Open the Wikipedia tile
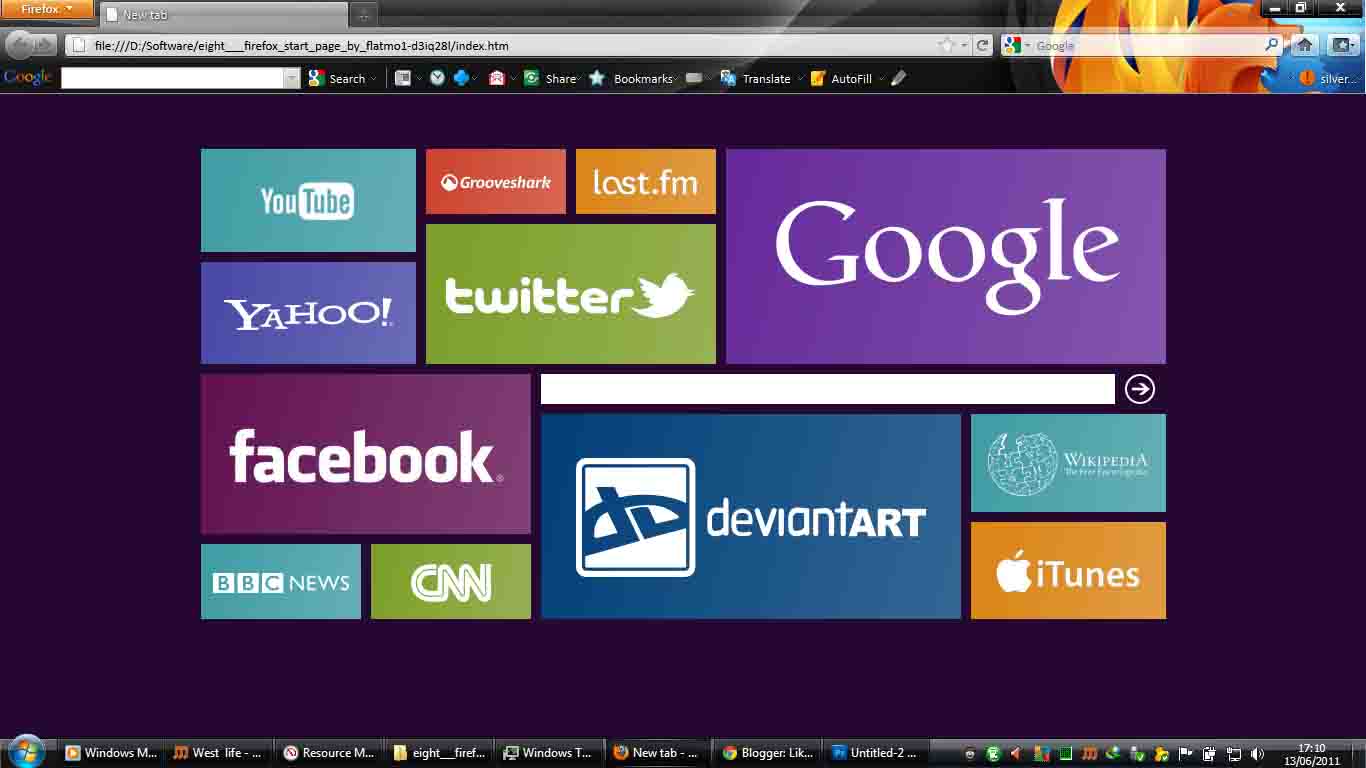 [x=1068, y=463]
